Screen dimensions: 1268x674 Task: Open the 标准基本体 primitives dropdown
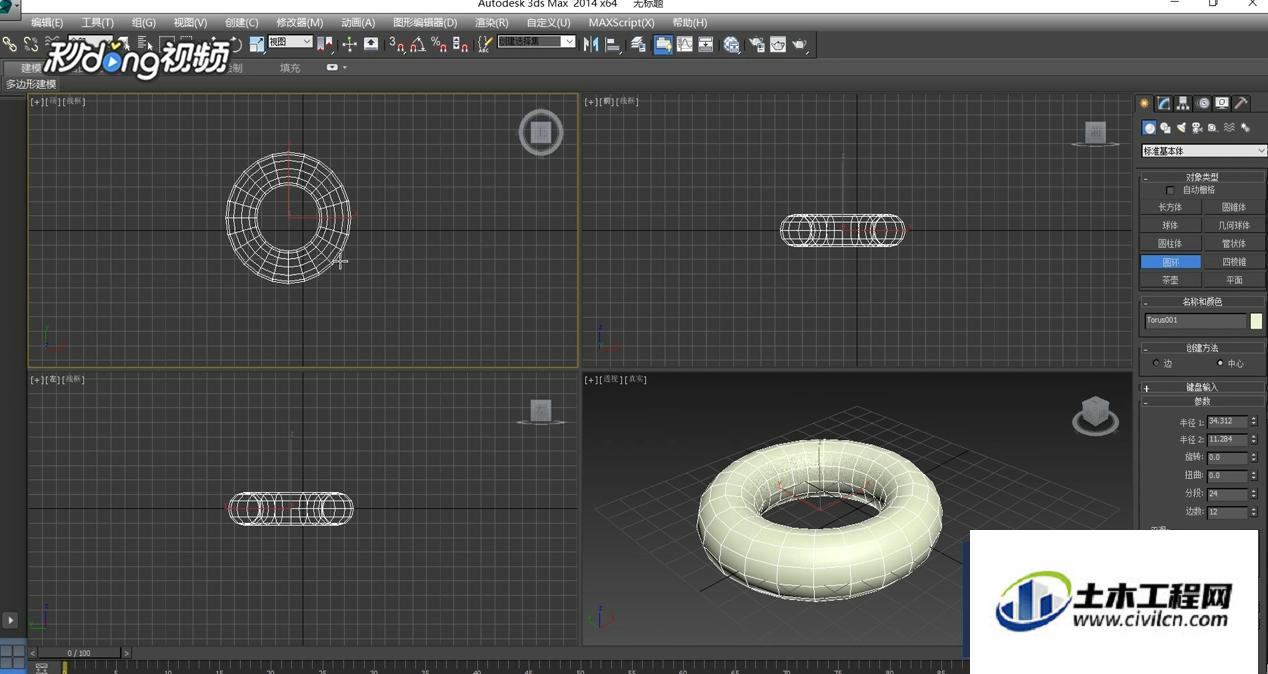(1204, 151)
